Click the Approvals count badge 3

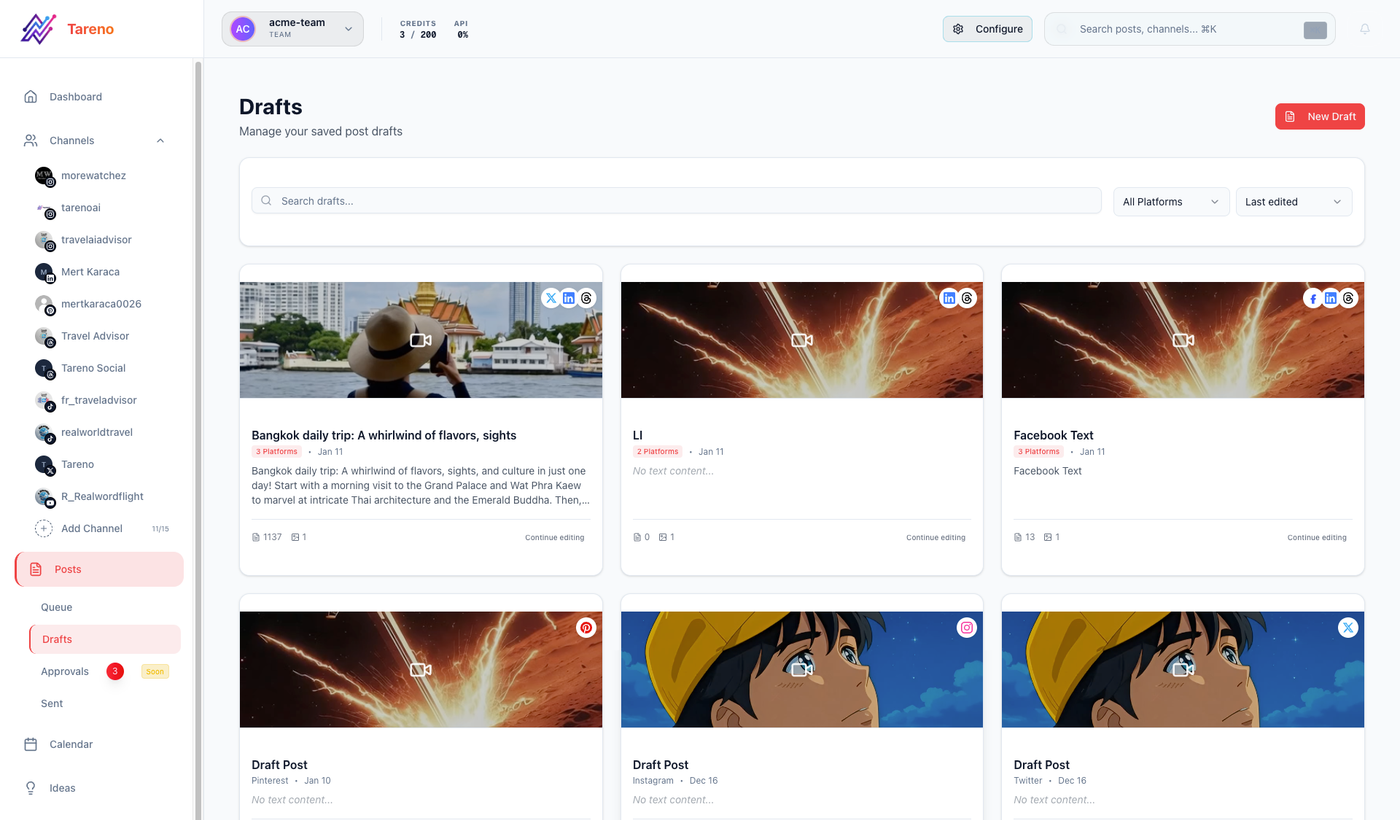[115, 671]
